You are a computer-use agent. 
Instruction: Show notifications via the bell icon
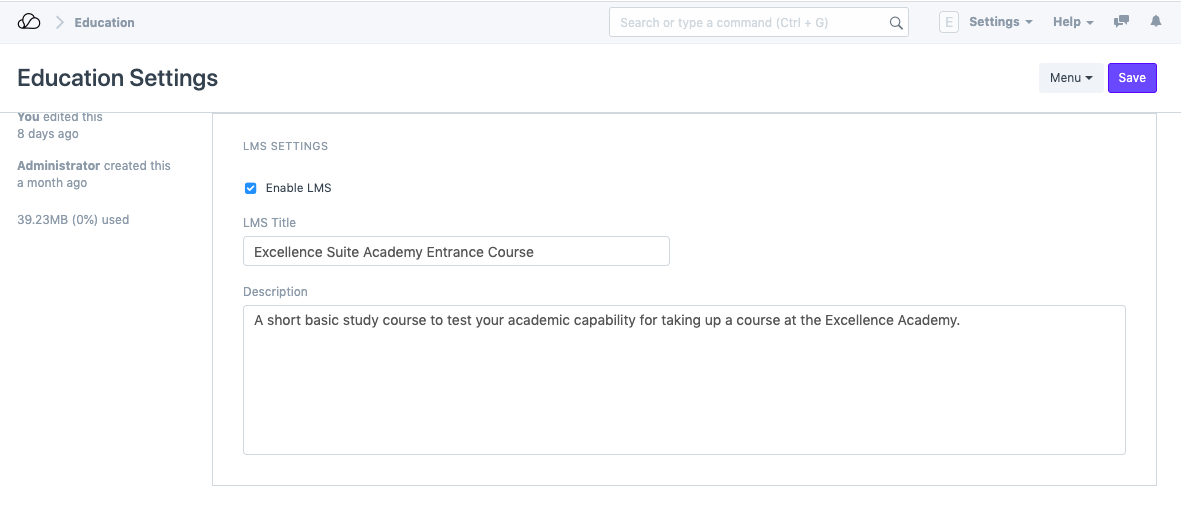(1156, 22)
